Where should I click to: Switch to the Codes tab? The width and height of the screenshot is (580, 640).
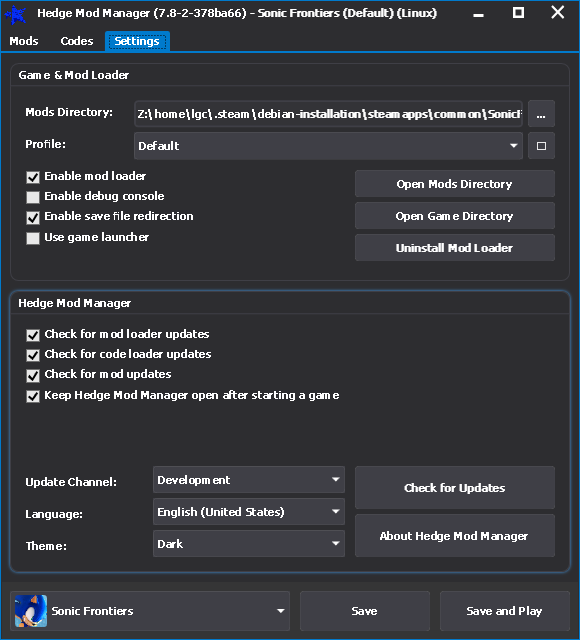77,41
